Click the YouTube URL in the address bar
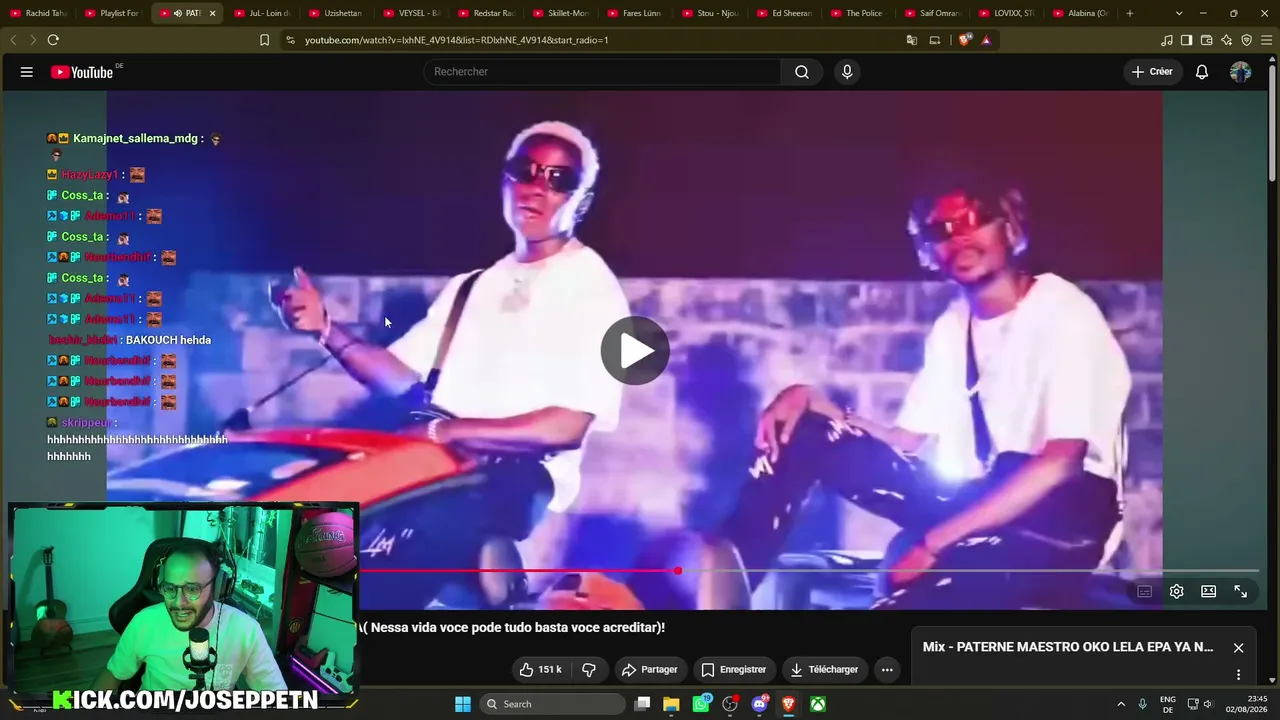 tap(457, 40)
